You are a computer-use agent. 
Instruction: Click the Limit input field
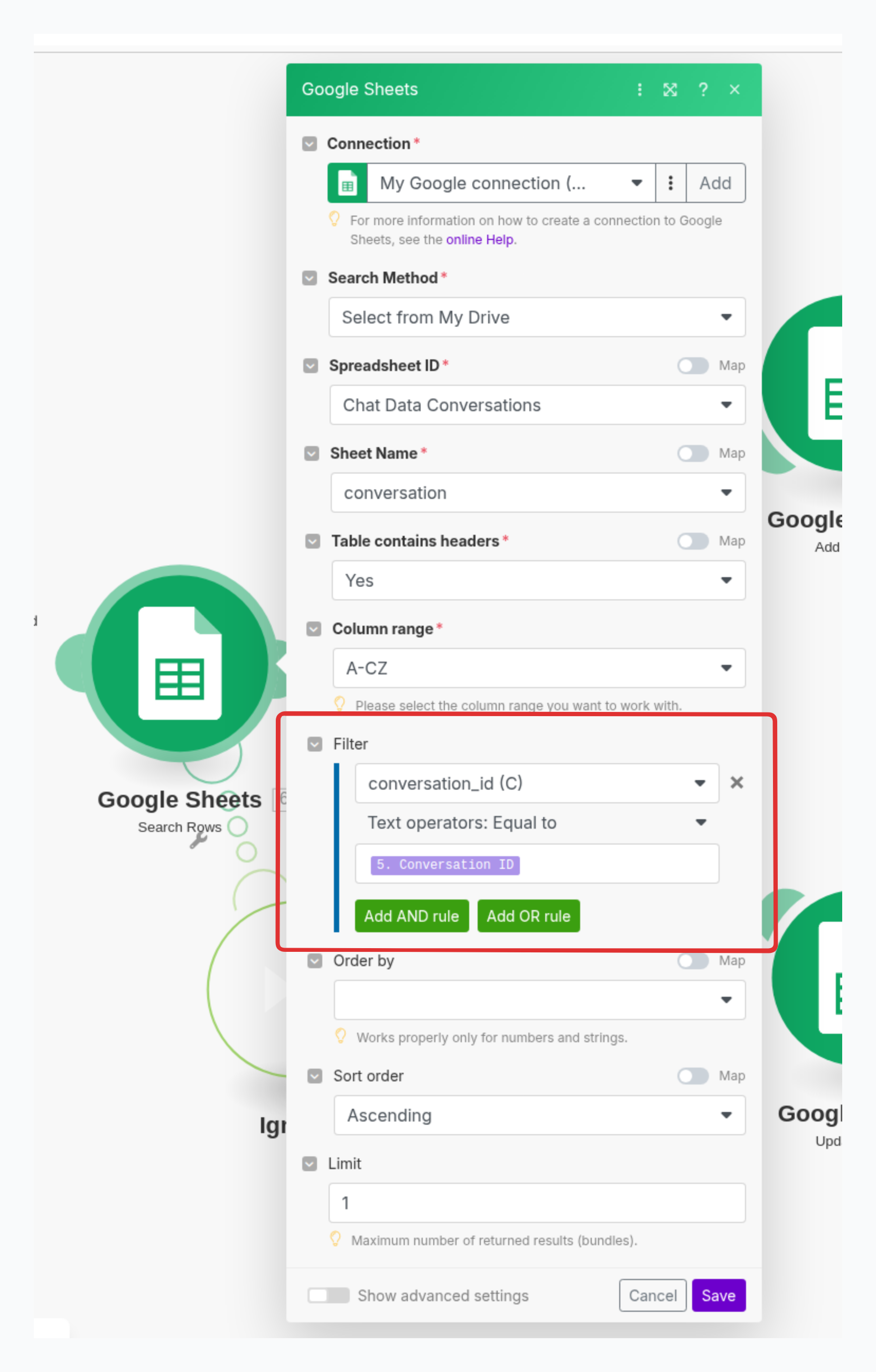pyautogui.click(x=537, y=1203)
